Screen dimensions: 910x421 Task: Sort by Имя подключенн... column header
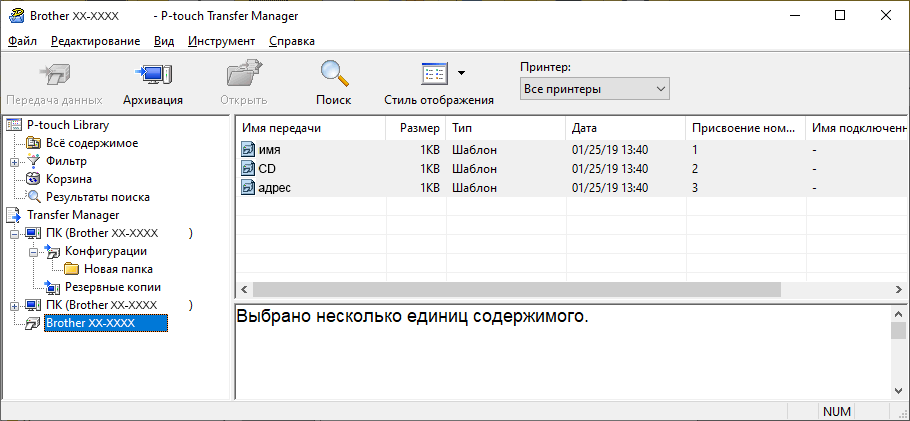click(858, 128)
